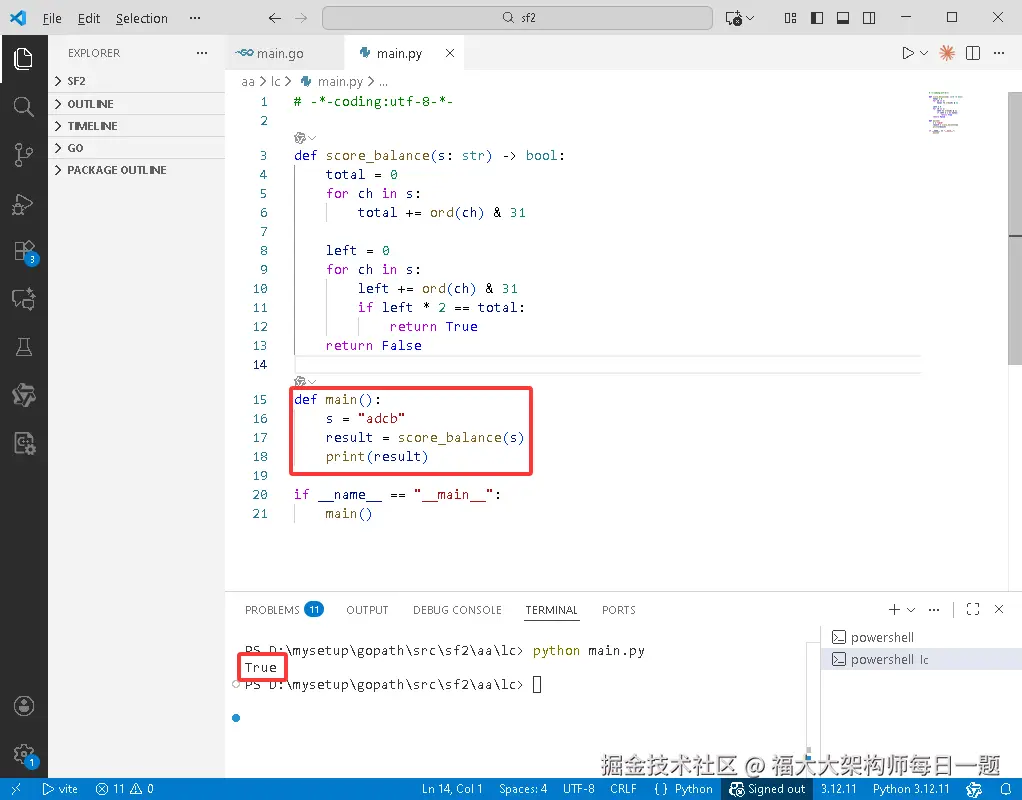Open the Search view in activity bar
Image resolution: width=1022 pixels, height=800 pixels.
[23, 106]
